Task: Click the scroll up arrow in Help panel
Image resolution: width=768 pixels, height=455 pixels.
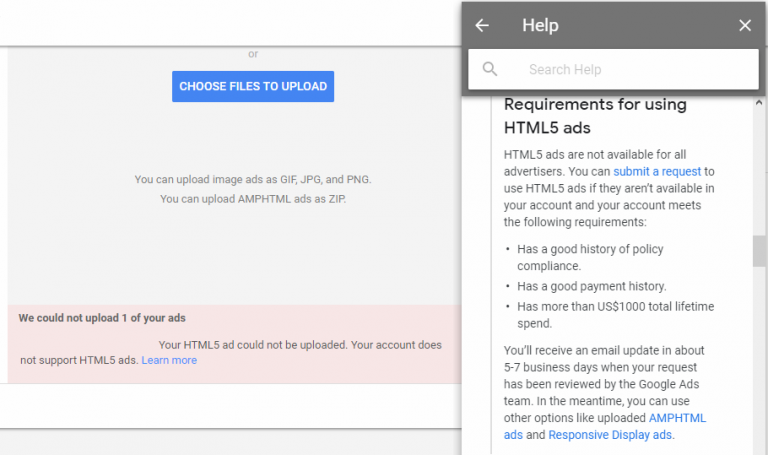Action: (759, 103)
